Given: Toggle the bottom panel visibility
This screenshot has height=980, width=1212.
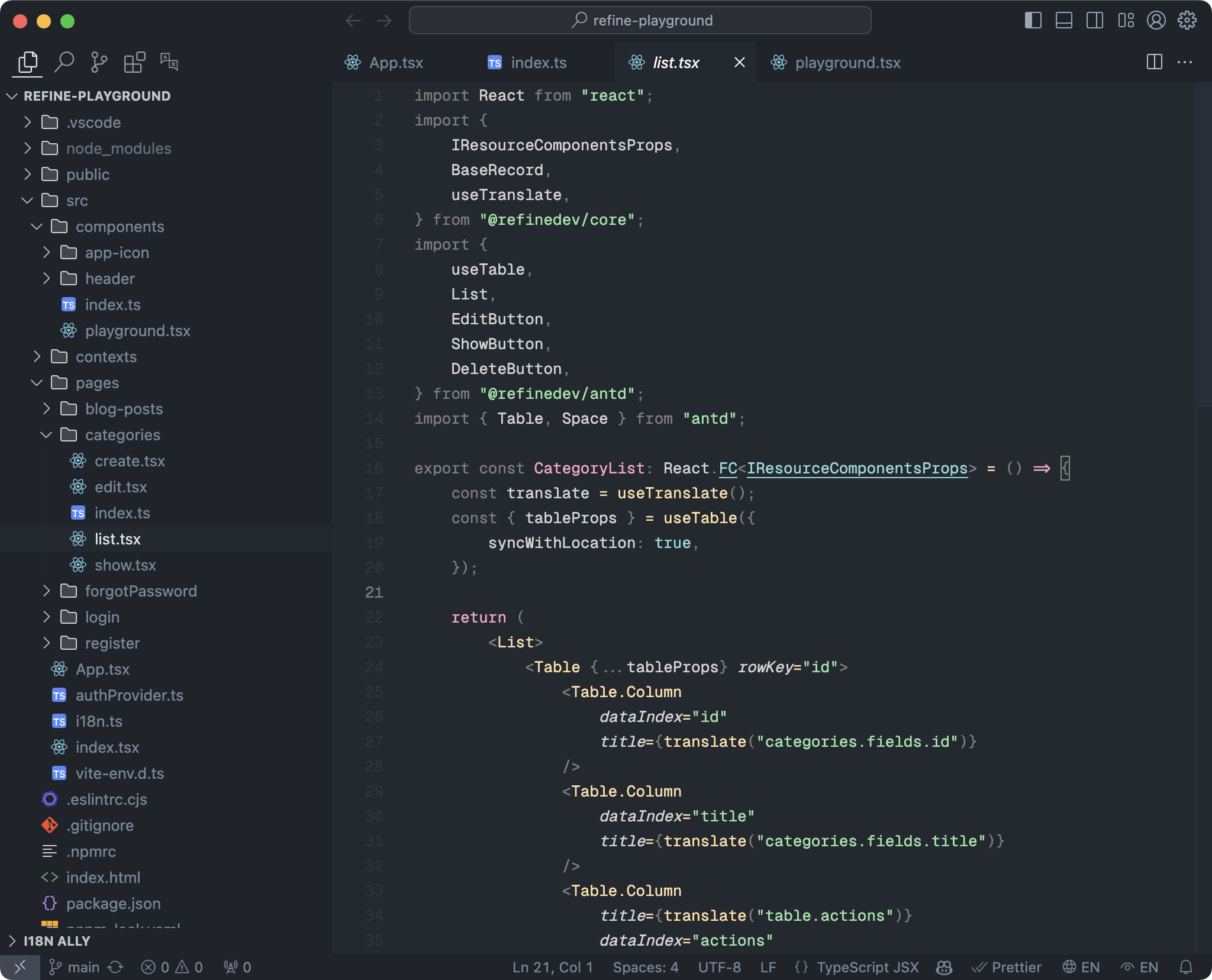Looking at the screenshot, I should click(1063, 21).
